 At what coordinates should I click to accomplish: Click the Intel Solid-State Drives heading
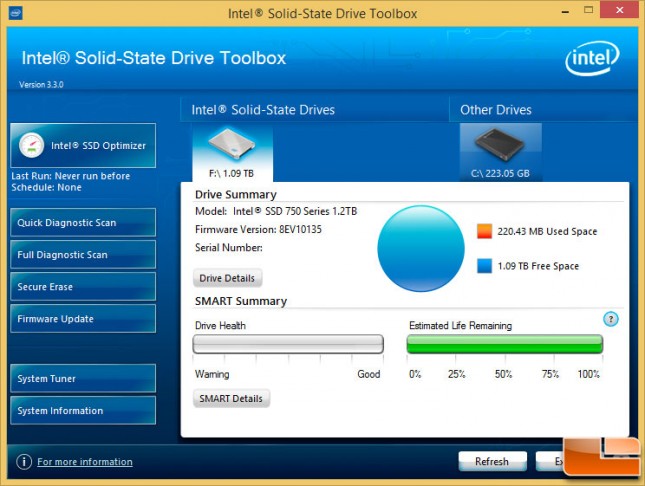pyautogui.click(x=263, y=110)
